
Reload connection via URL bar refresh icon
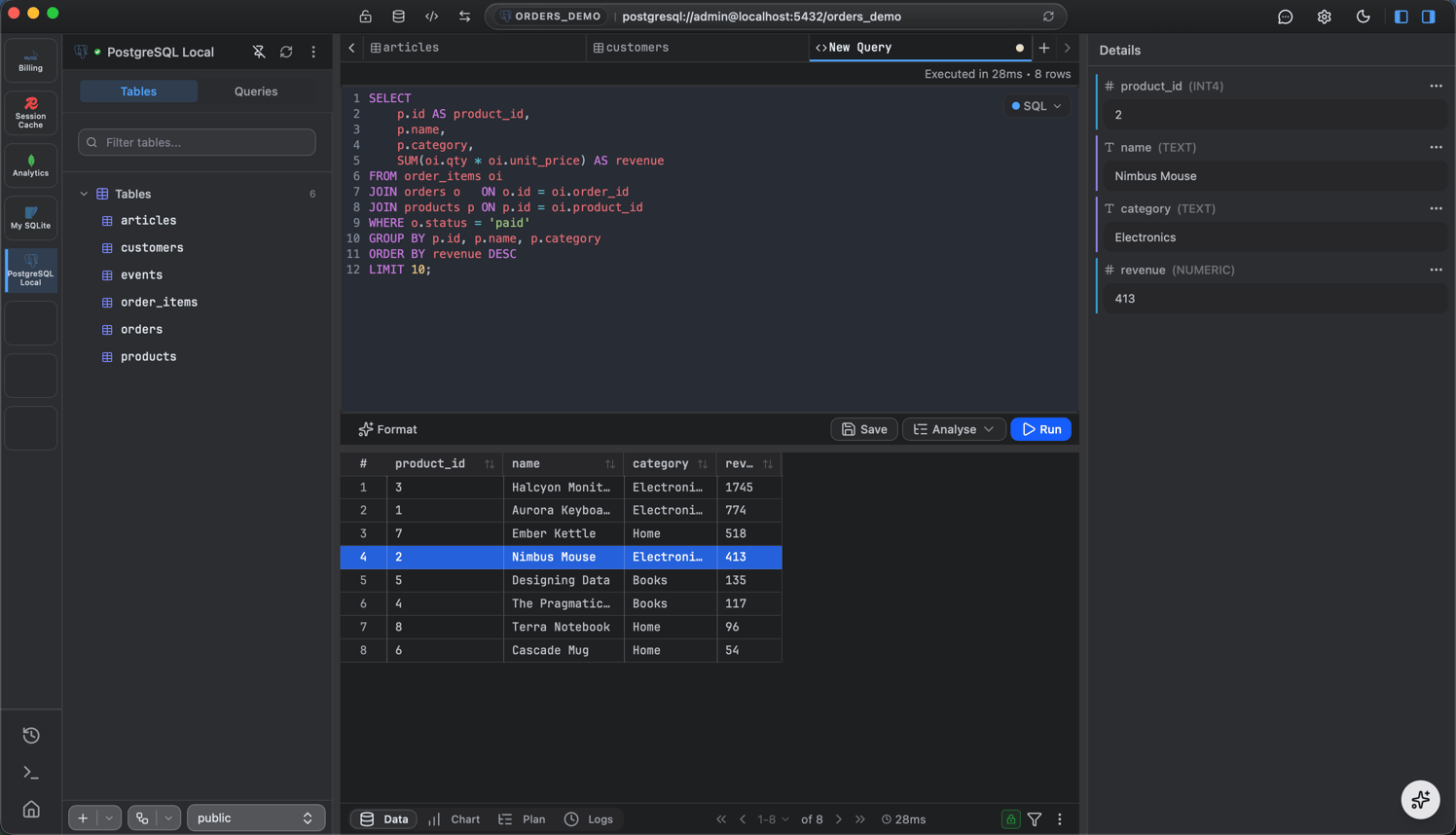1048,17
